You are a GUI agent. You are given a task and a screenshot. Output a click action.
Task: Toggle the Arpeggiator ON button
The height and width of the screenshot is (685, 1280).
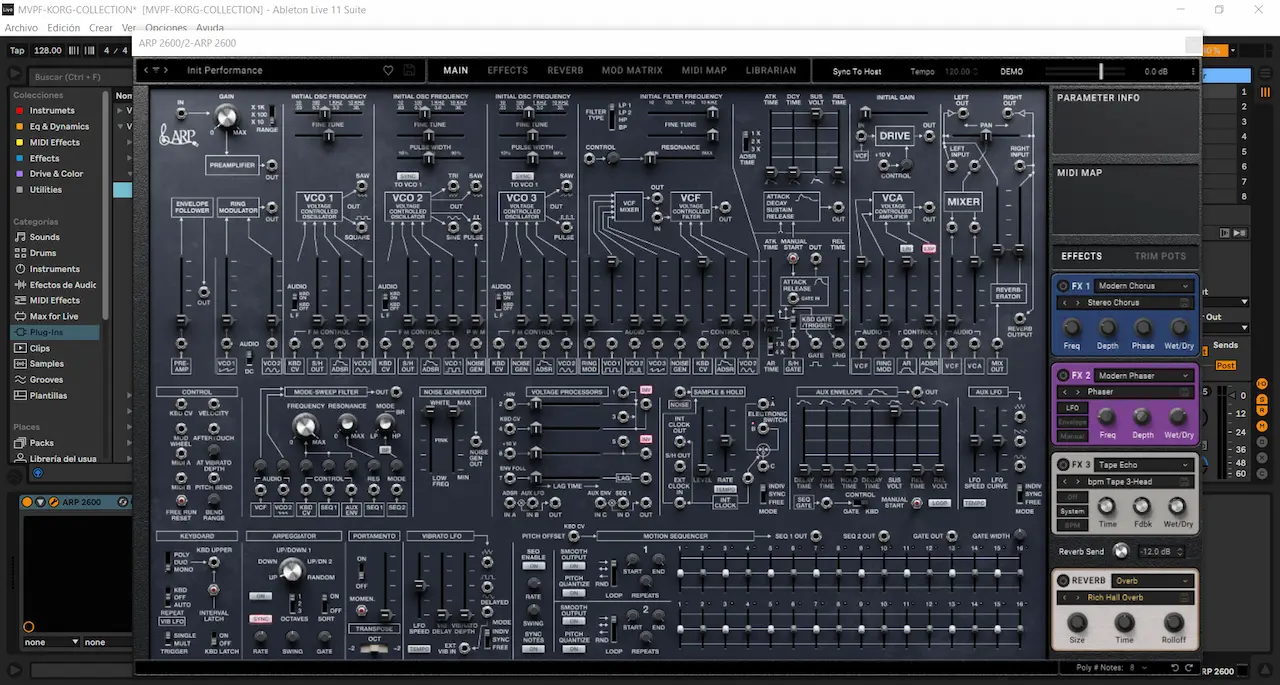(261, 596)
